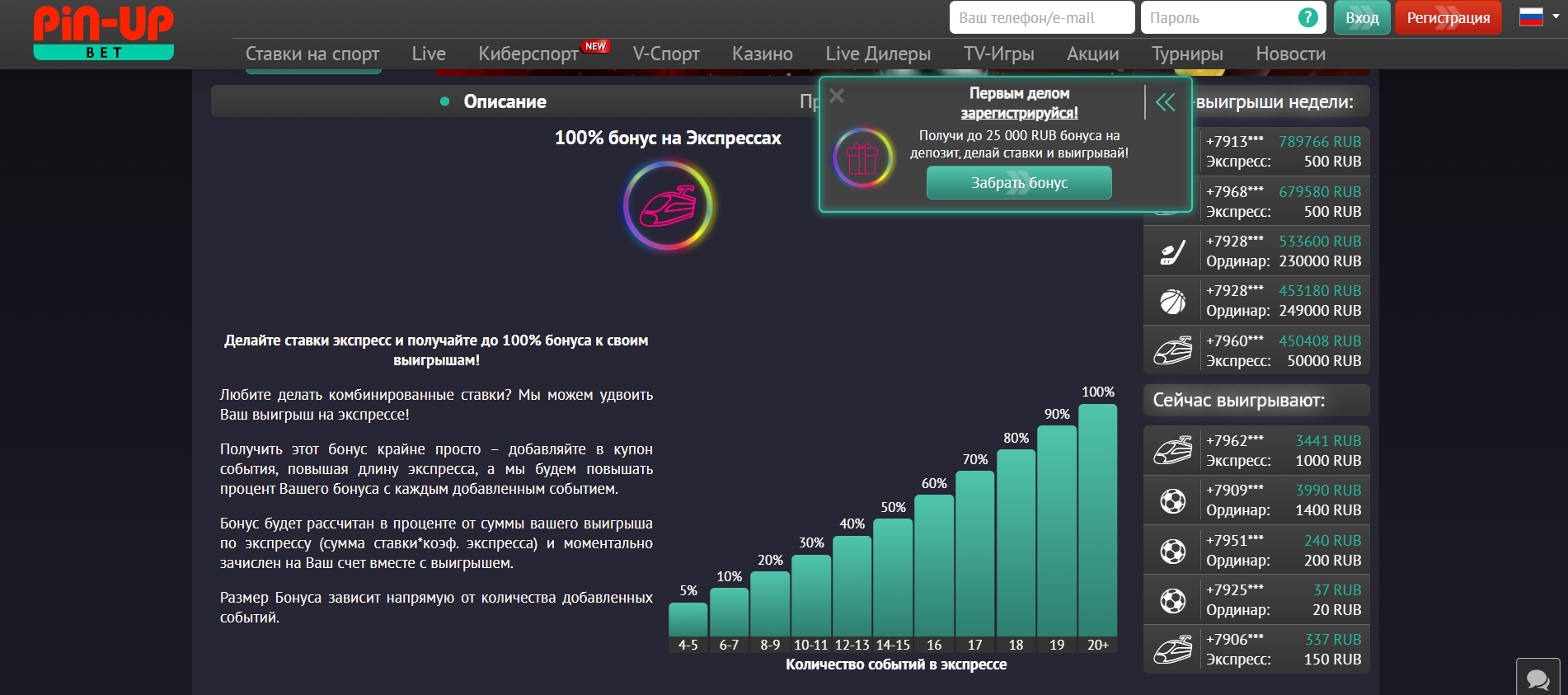Close the registration bonus popup

(837, 96)
